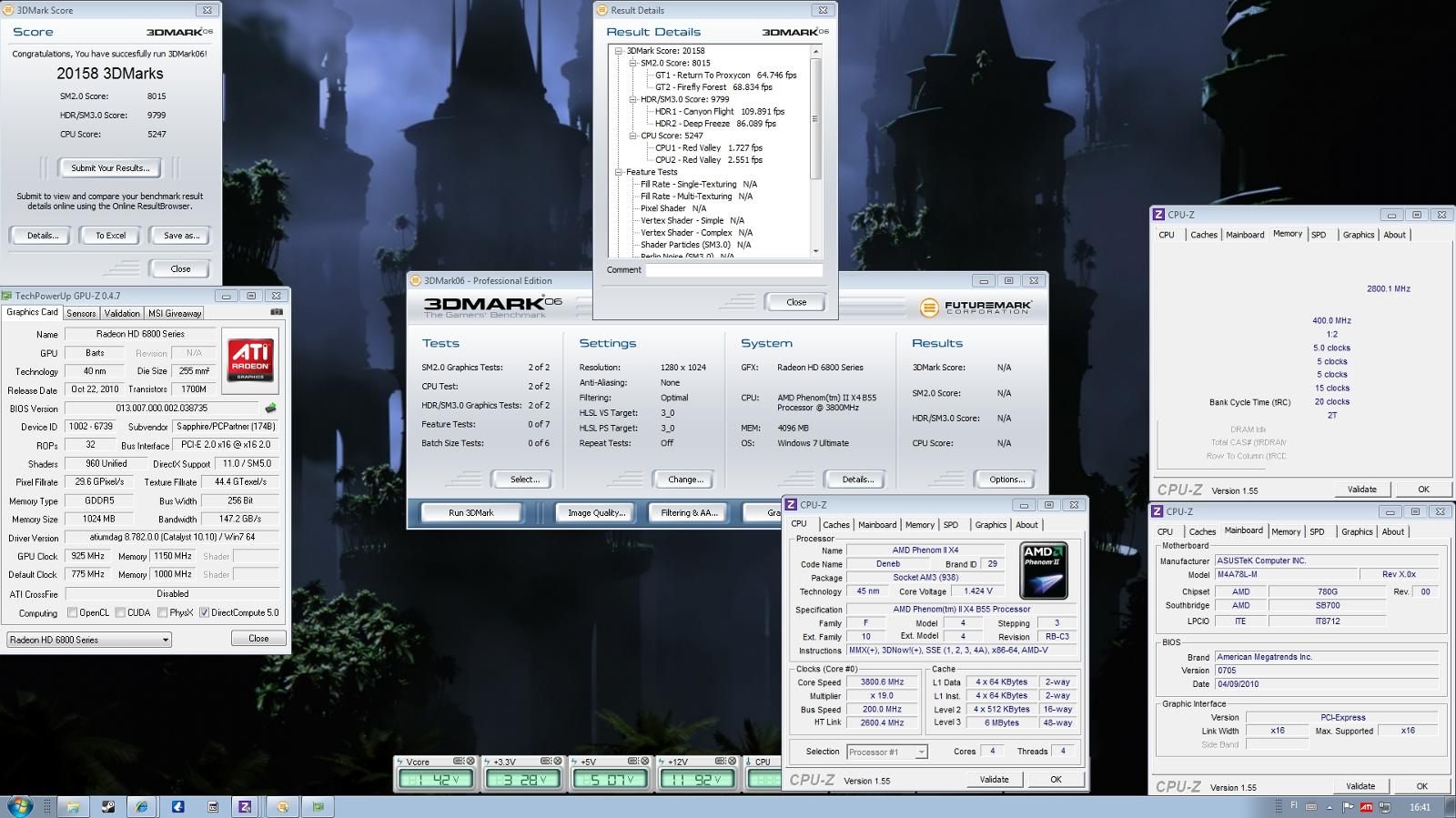This screenshot has height=818, width=1456.
Task: Click the 3DMark06 orange taskbar icon
Action: coord(282,806)
